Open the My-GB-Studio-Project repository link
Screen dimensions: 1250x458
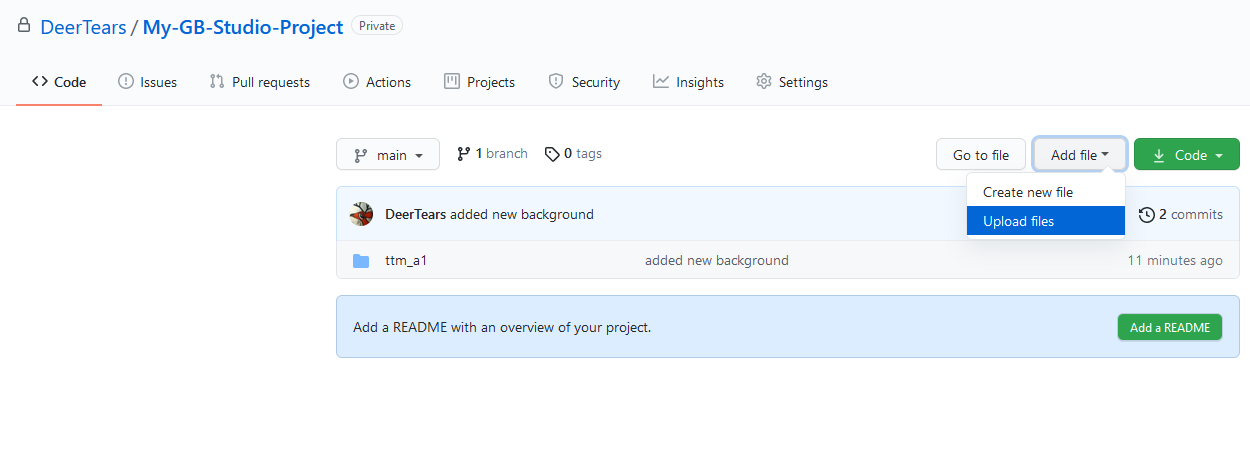(243, 27)
